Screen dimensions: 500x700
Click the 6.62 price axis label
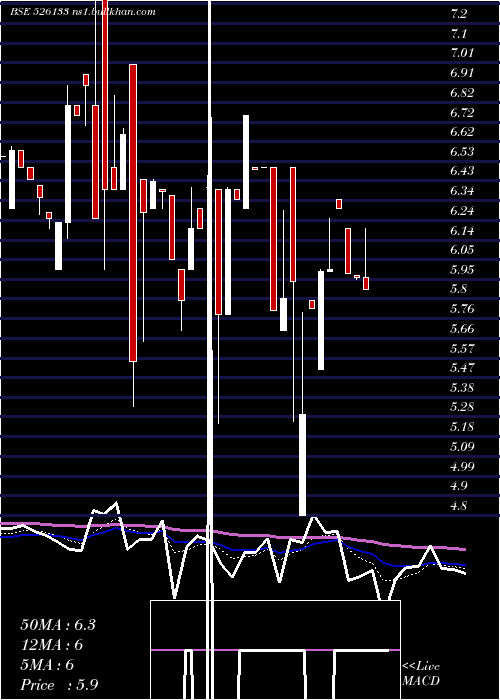(462, 132)
